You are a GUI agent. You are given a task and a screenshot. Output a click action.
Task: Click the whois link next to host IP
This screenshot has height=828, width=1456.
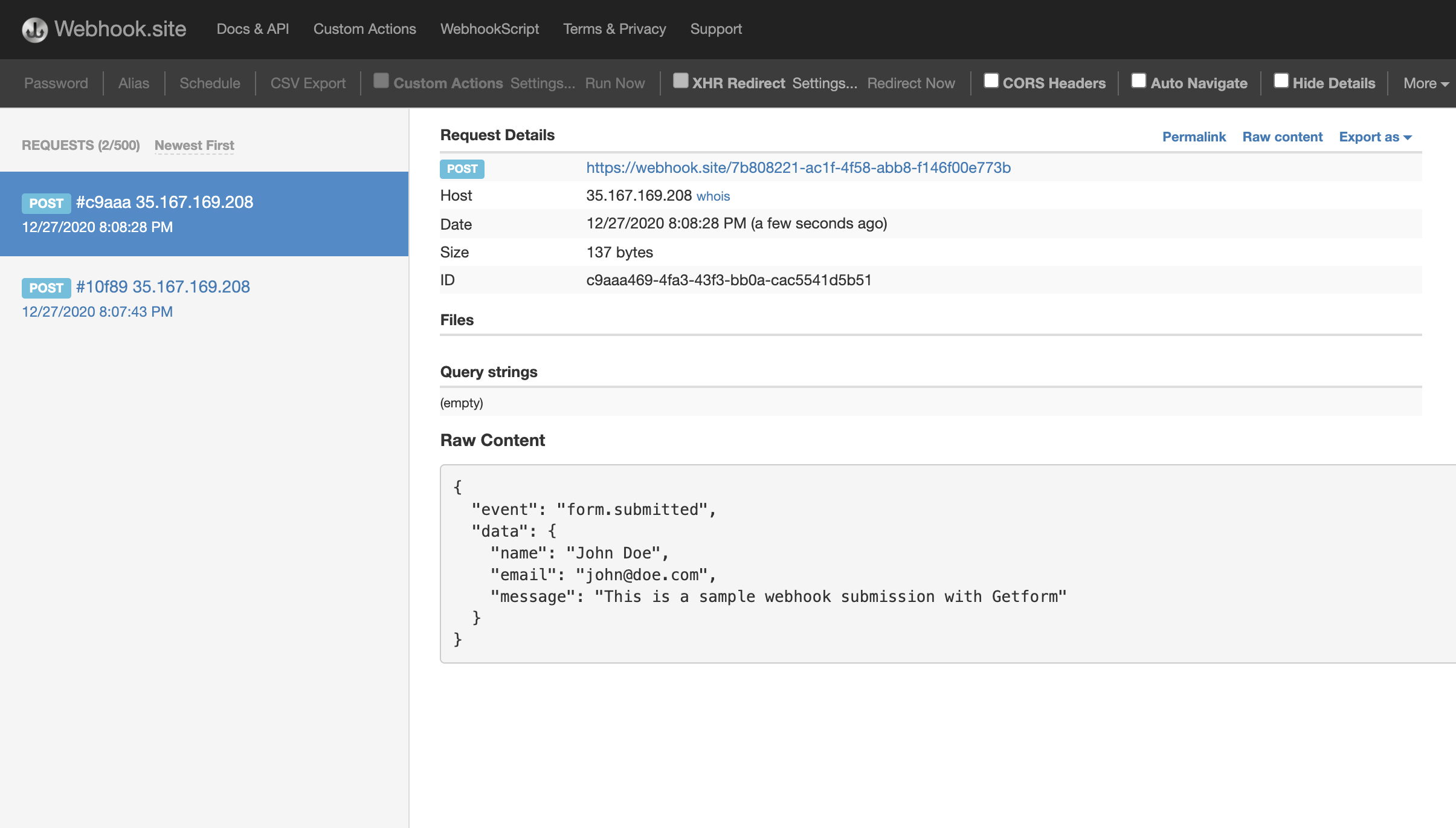click(x=713, y=196)
